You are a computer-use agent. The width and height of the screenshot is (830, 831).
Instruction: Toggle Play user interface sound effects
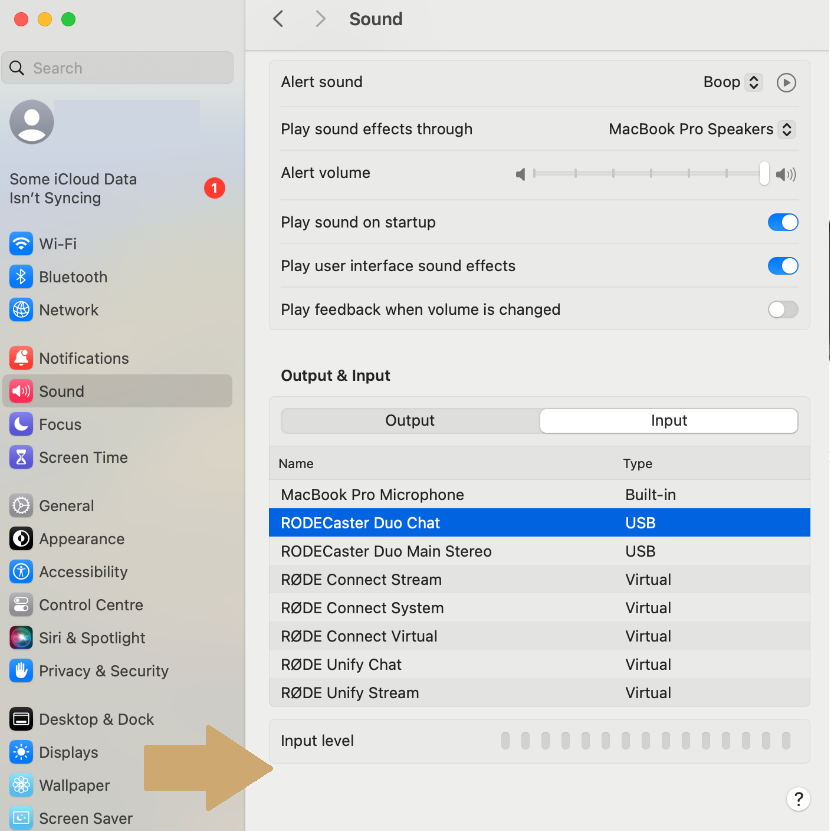point(783,266)
